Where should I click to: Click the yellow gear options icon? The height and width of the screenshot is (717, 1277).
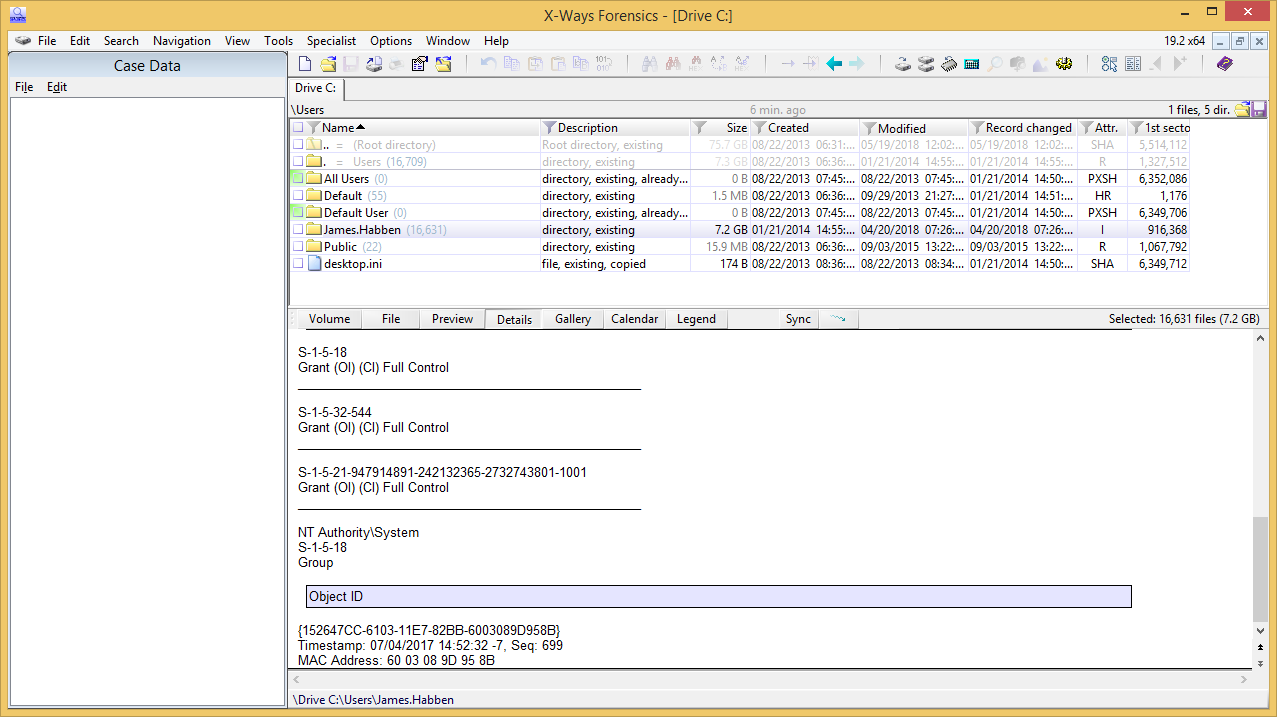[1064, 64]
